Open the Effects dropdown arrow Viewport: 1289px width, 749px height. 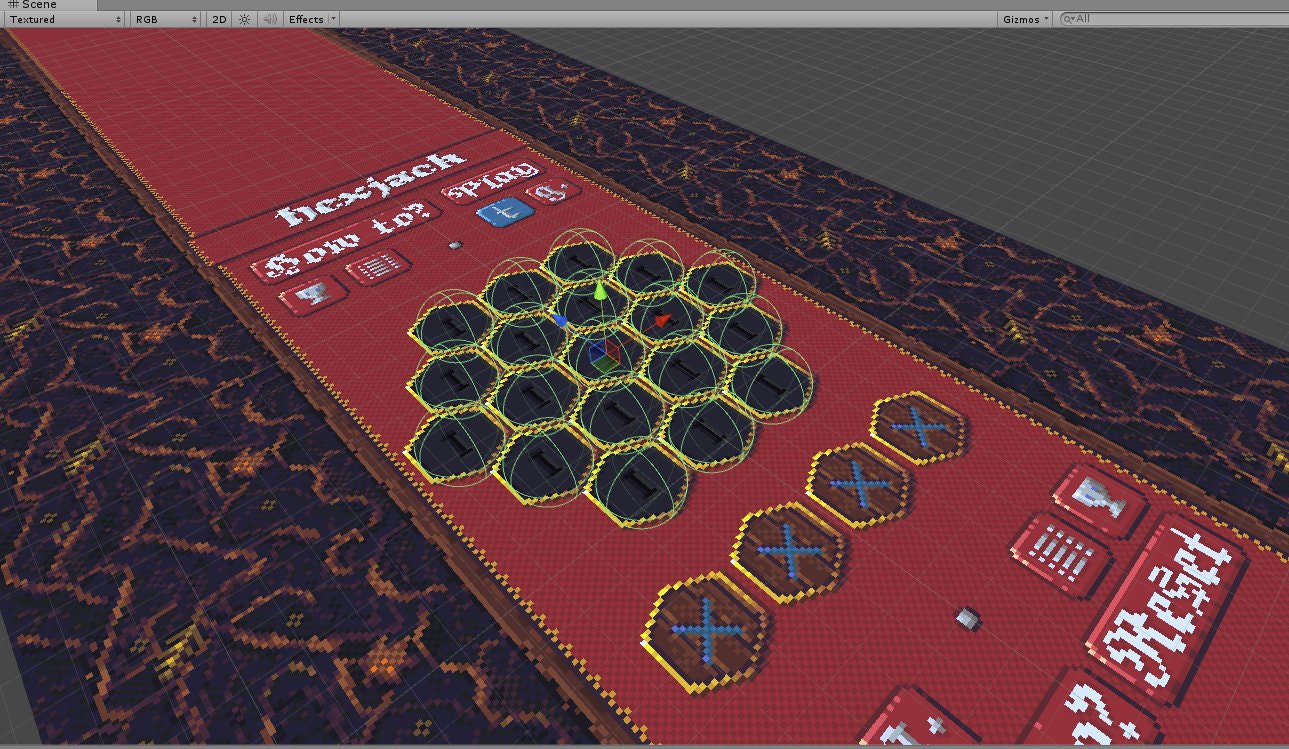[x=333, y=19]
